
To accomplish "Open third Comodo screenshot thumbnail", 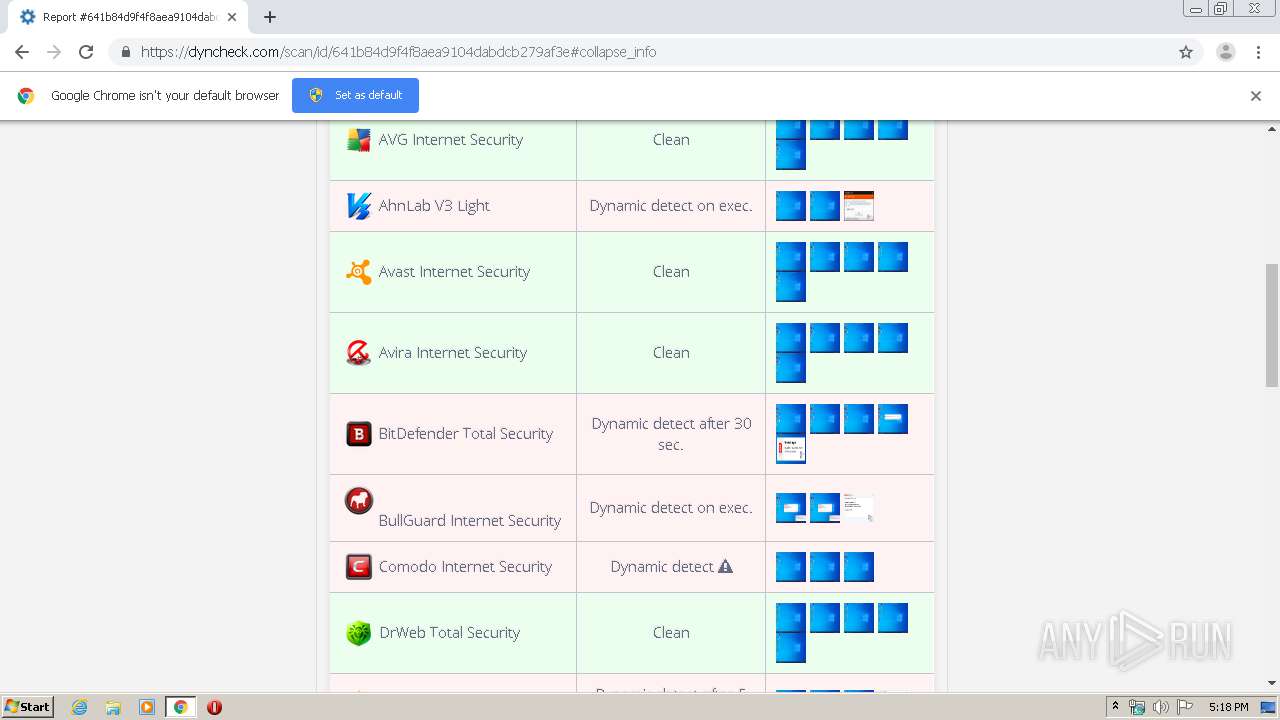I will tap(859, 567).
